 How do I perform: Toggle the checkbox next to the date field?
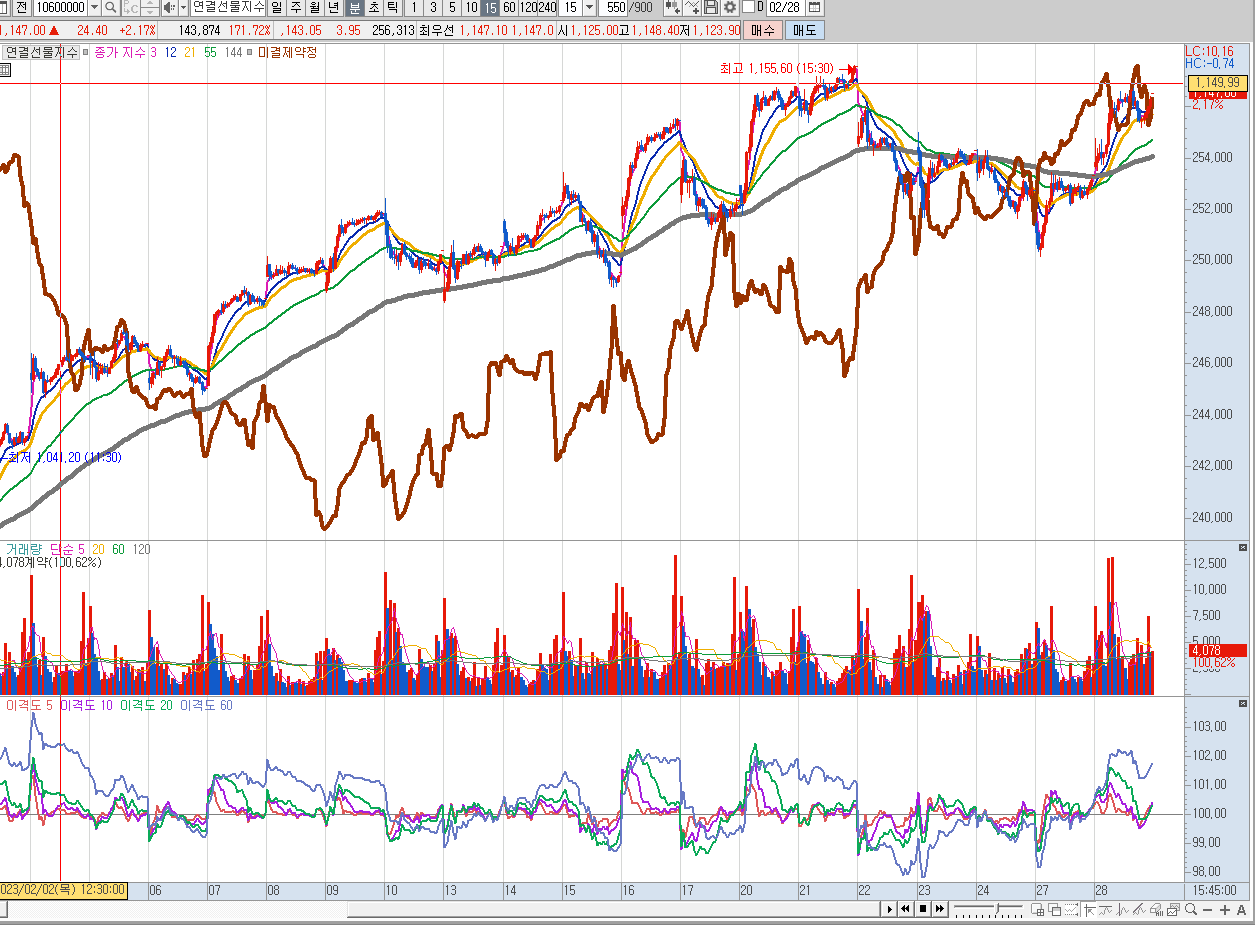(x=747, y=8)
